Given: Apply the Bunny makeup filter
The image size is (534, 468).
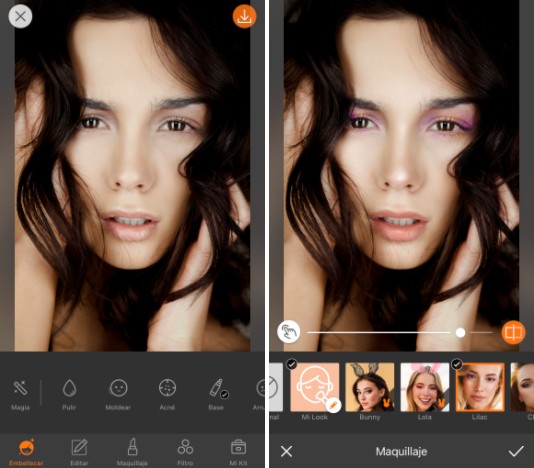Looking at the screenshot, I should [x=370, y=387].
